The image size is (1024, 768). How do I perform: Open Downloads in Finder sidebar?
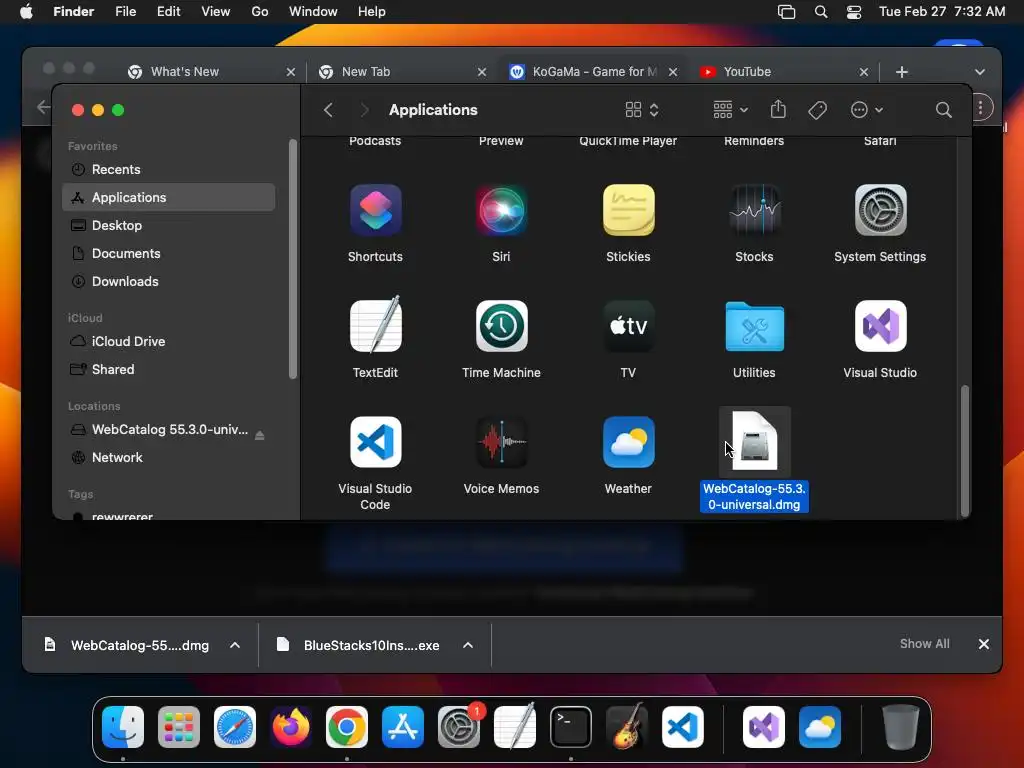[x=168, y=281]
